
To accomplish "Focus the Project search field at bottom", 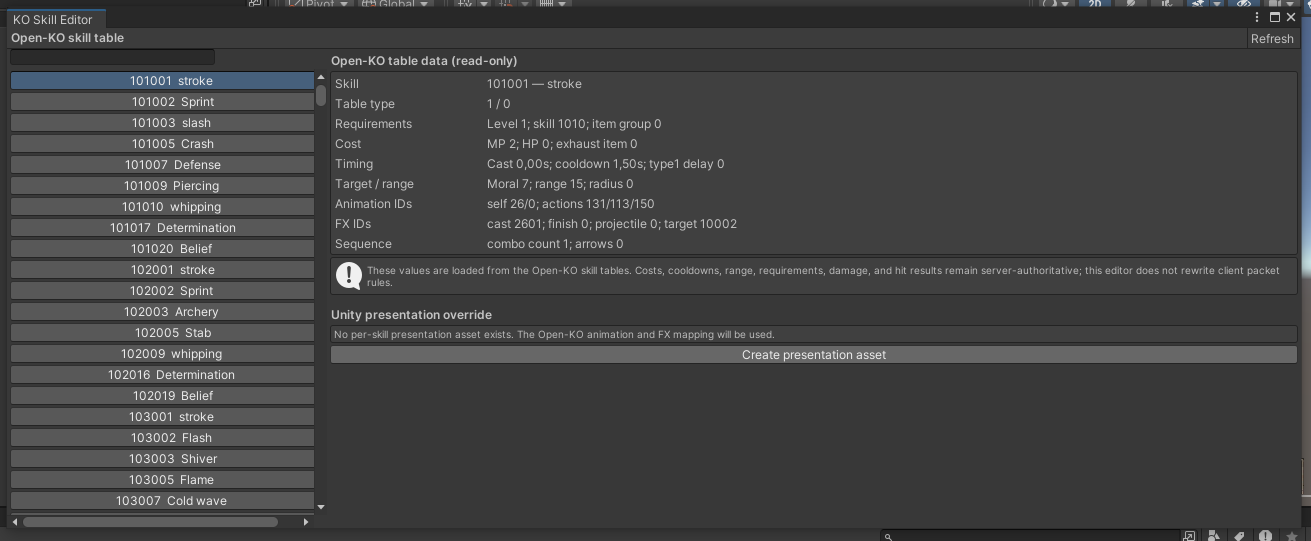I will pos(1029,536).
